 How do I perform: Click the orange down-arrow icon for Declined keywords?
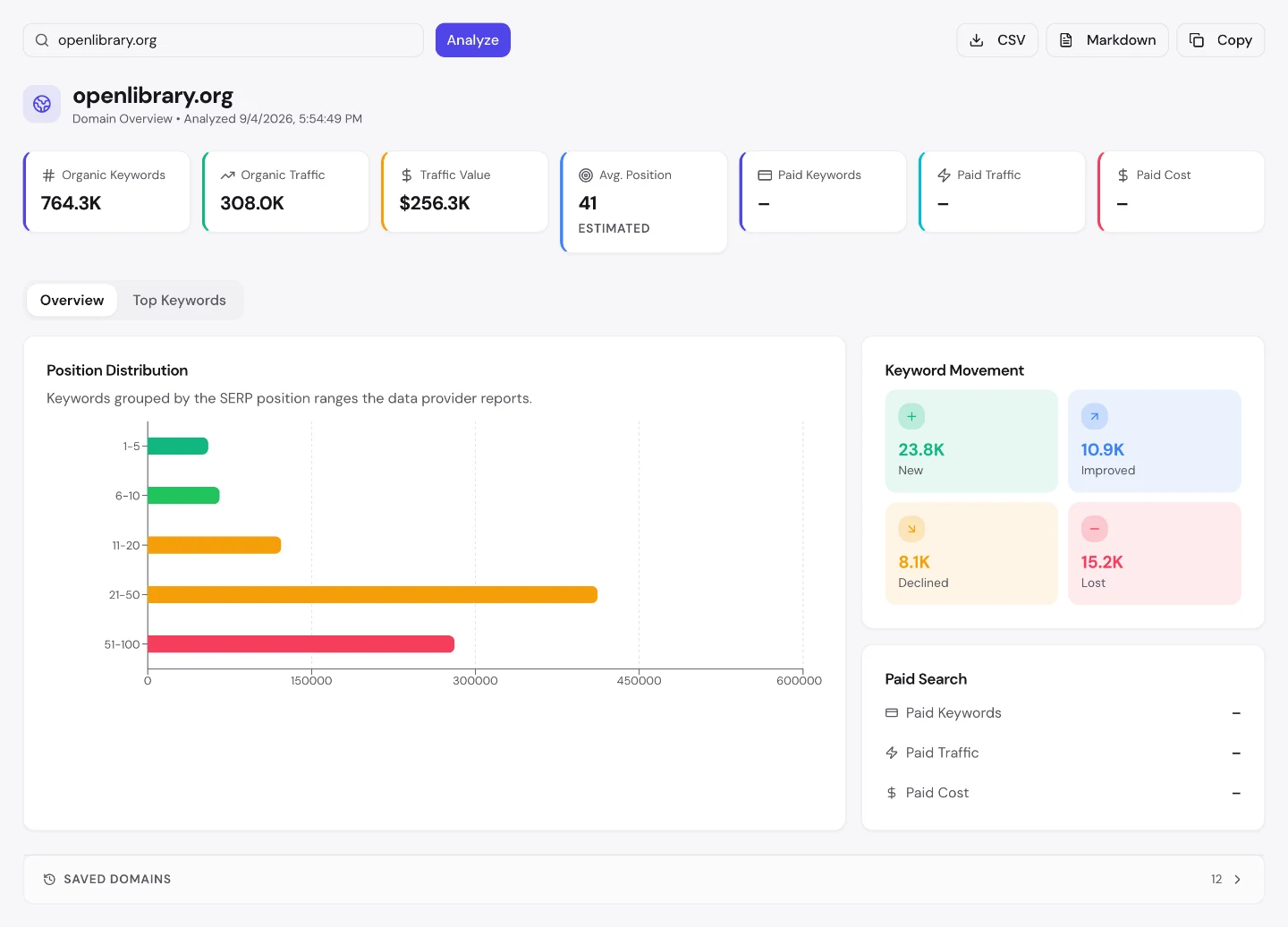click(911, 529)
